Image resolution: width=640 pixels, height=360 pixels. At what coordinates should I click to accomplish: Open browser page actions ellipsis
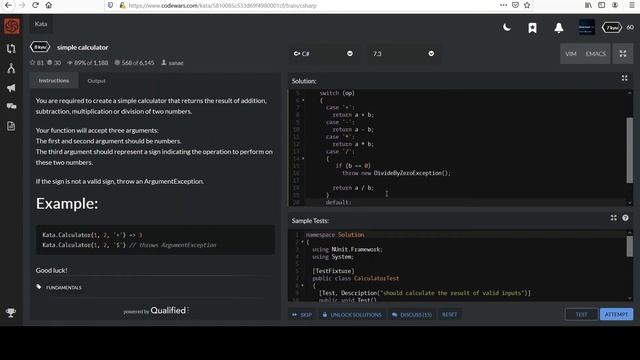(503, 5)
